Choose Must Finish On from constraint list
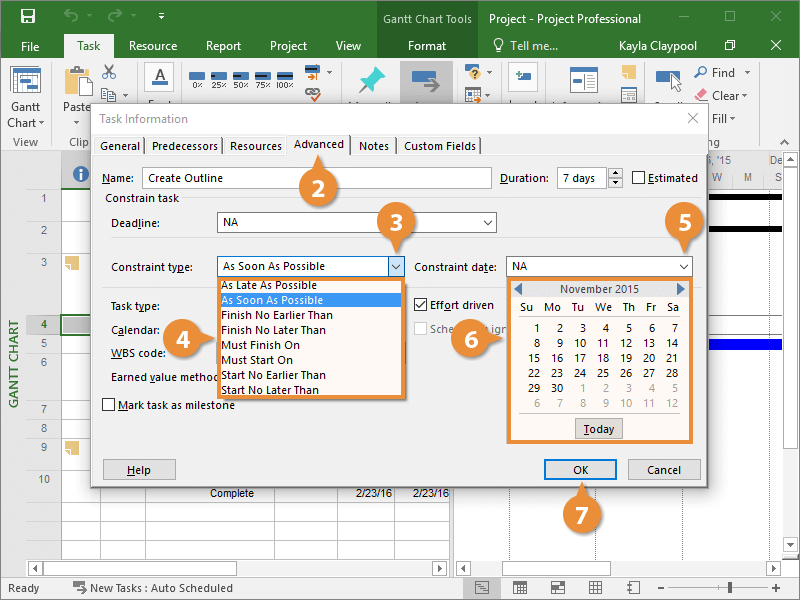 [259, 345]
